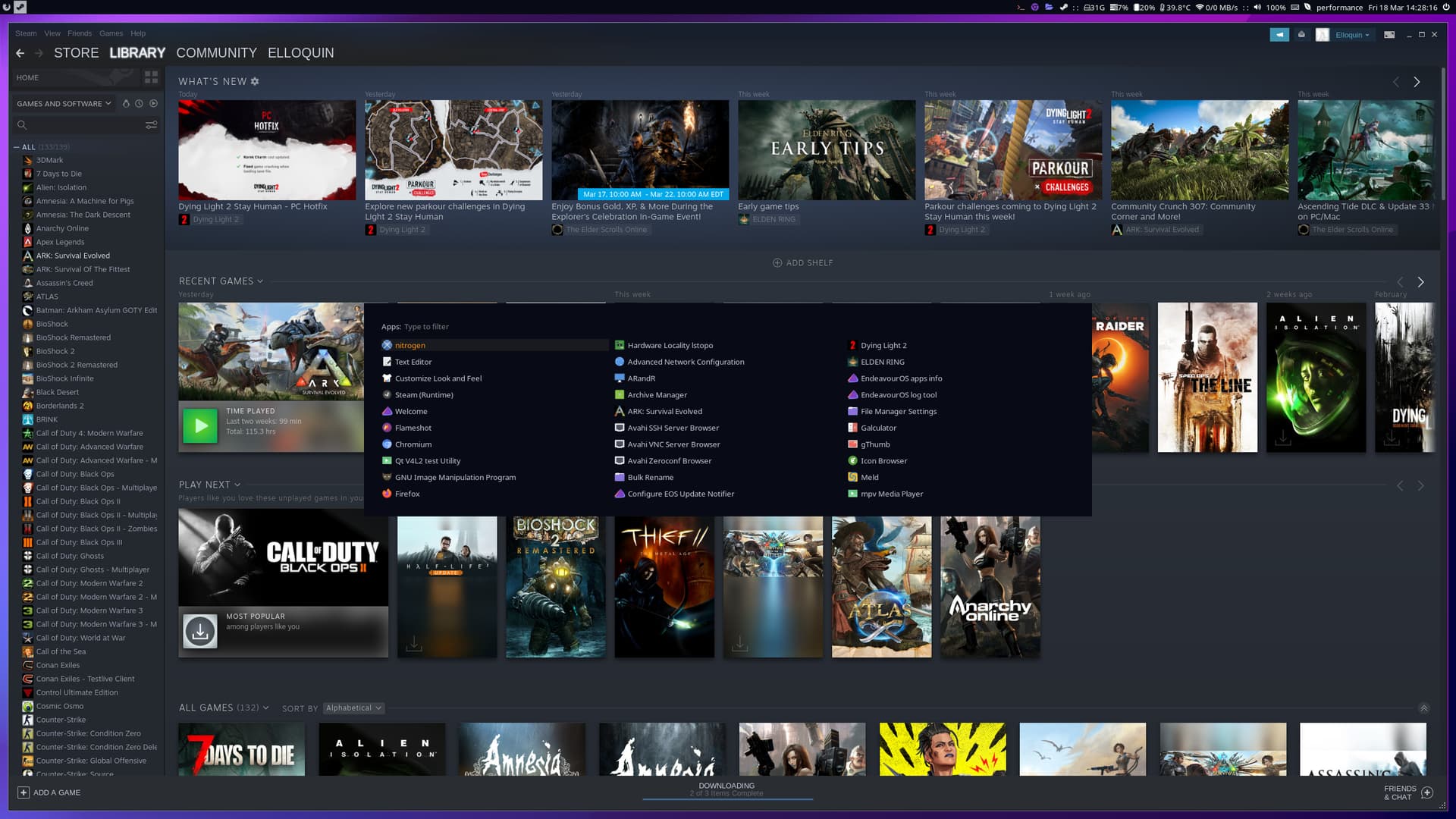Go to the COMMUNITY tab
Image resolution: width=1456 pixels, height=819 pixels.
coord(217,53)
